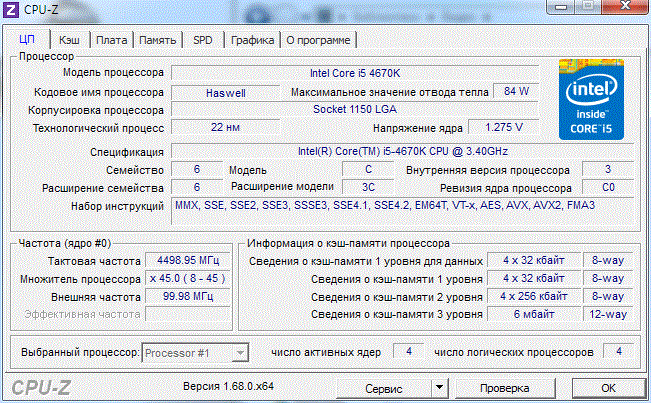Switch to the Графика tab
651x403 pixels.
[x=252, y=40]
